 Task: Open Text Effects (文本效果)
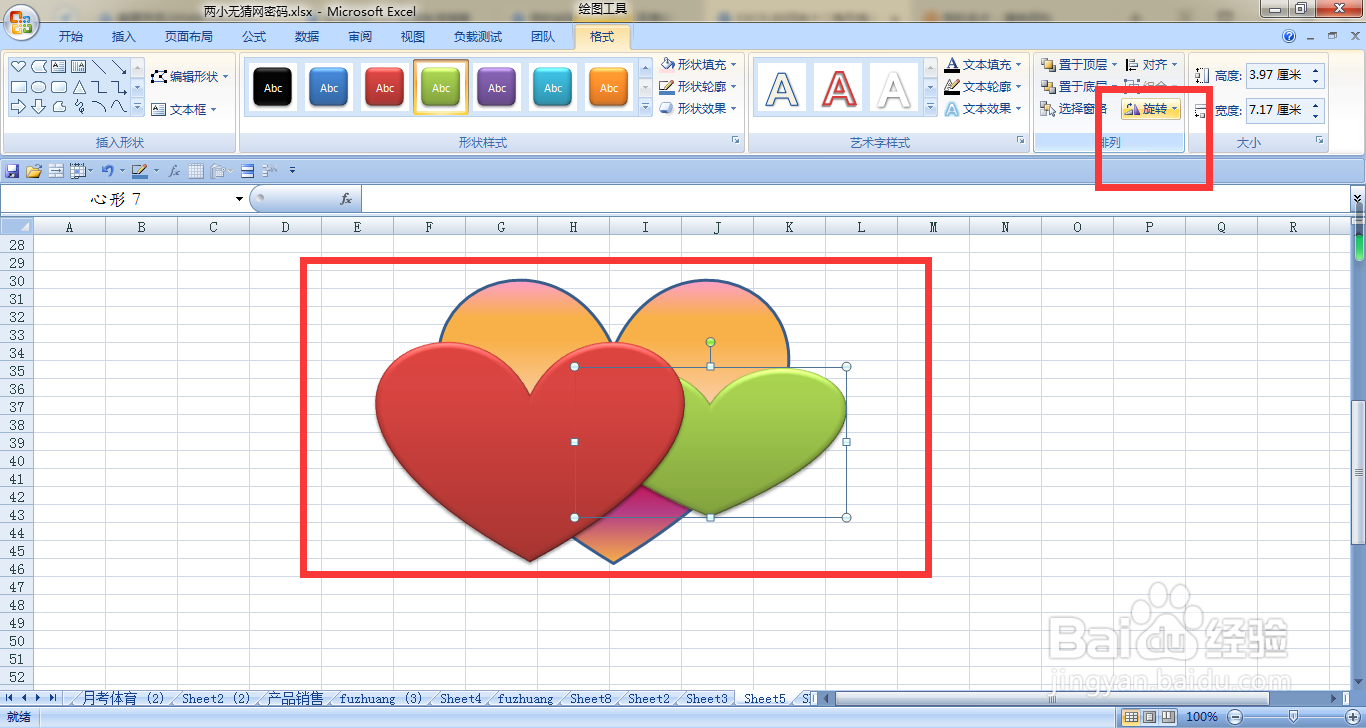click(x=984, y=108)
